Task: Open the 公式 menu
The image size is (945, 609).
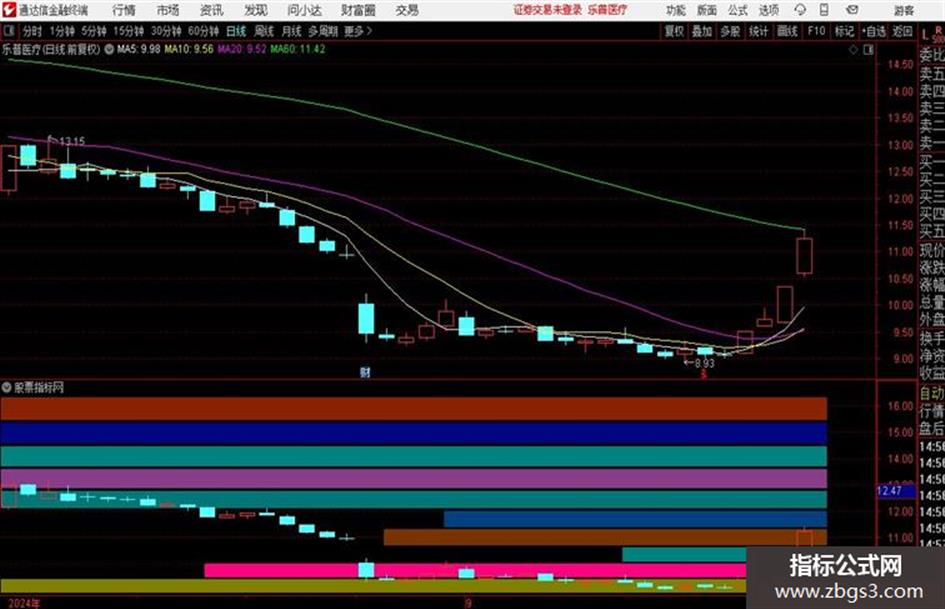Action: [737, 10]
